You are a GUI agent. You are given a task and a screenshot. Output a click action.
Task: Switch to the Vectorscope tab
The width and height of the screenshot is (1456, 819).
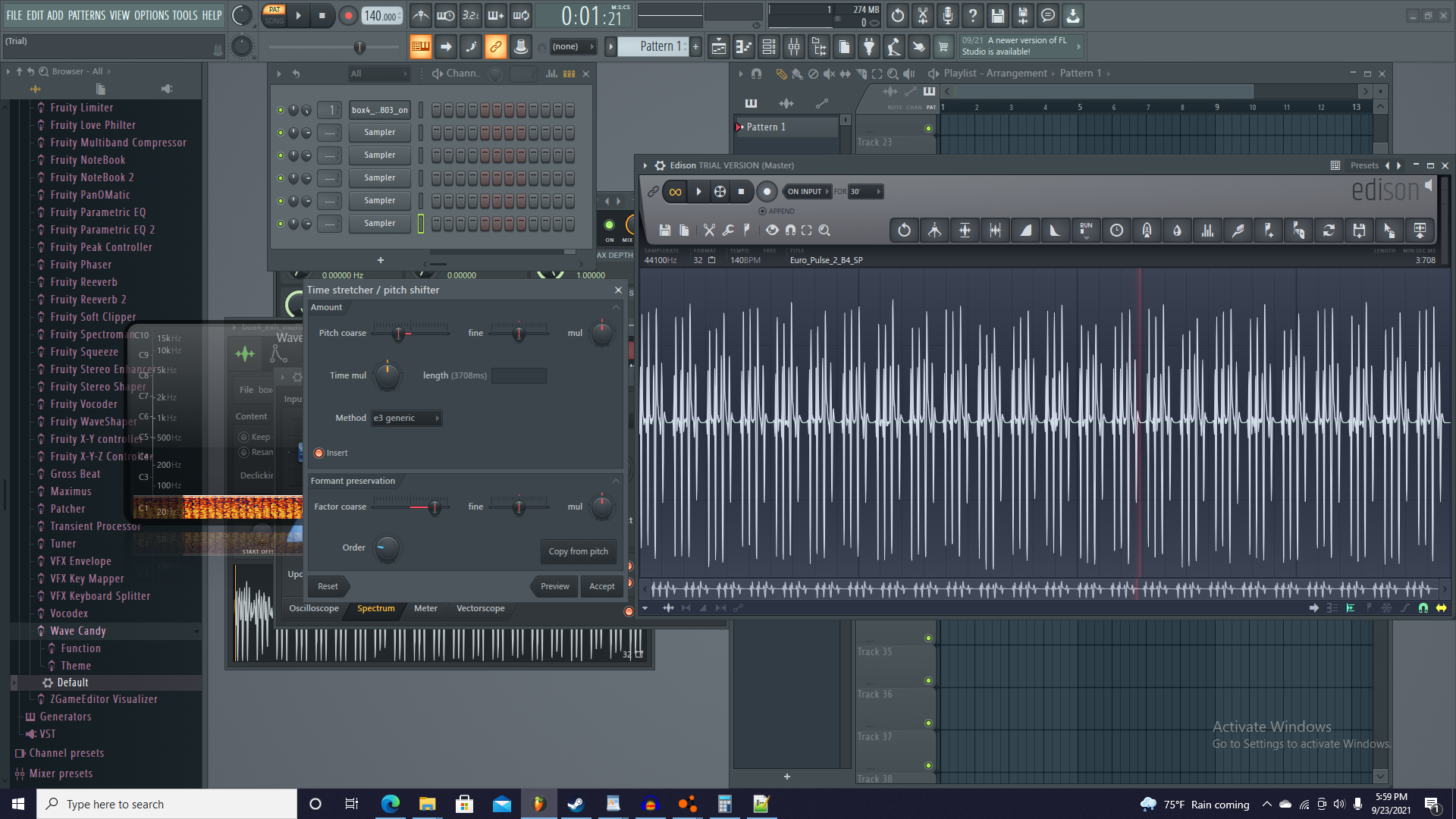coord(480,609)
